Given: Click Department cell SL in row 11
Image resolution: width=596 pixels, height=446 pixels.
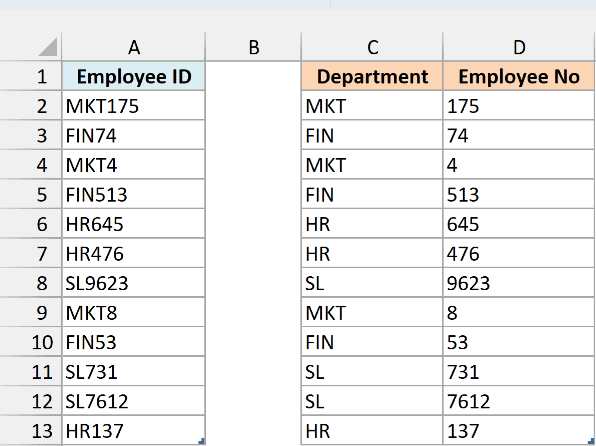Looking at the screenshot, I should (x=372, y=371).
